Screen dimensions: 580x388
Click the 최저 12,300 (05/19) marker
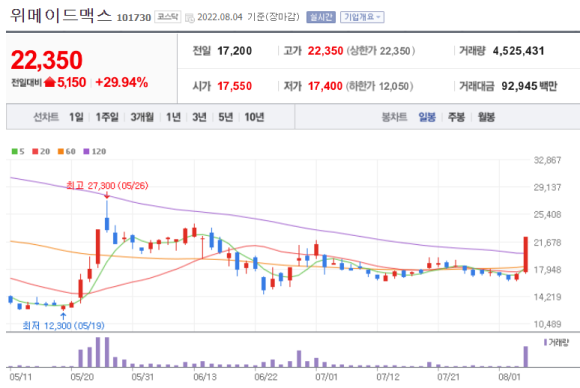[64, 325]
